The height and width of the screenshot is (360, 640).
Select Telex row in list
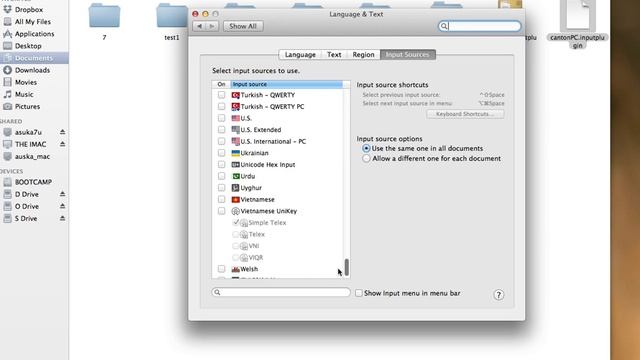click(x=281, y=234)
